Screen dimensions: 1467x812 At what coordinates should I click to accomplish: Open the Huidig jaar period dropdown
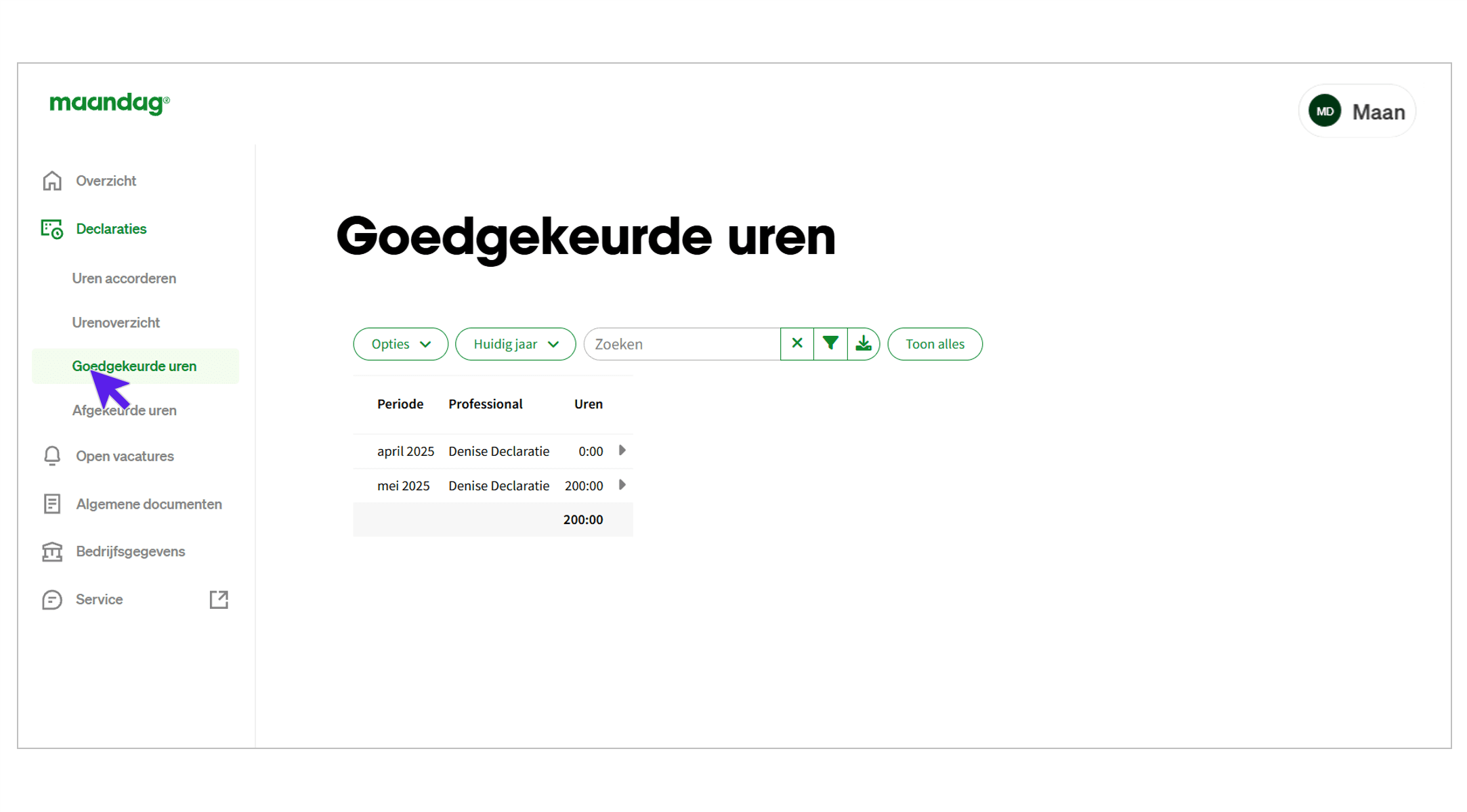coord(515,343)
